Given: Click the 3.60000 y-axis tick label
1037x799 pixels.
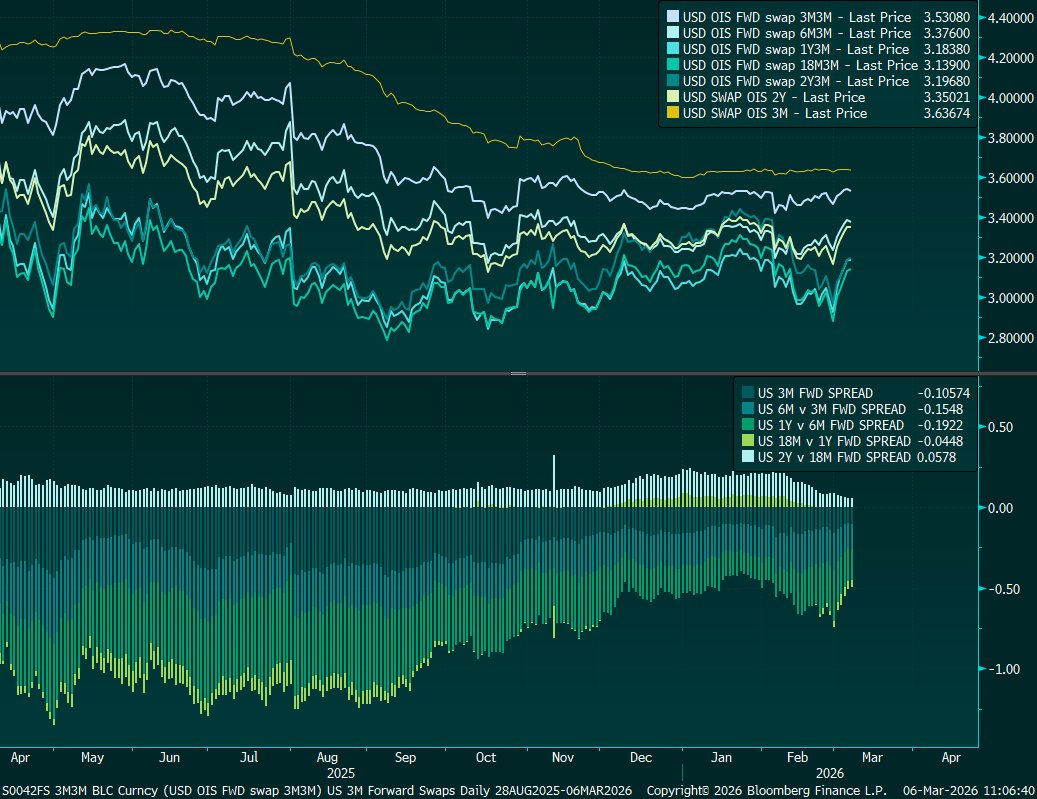Looking at the screenshot, I should coord(1011,178).
